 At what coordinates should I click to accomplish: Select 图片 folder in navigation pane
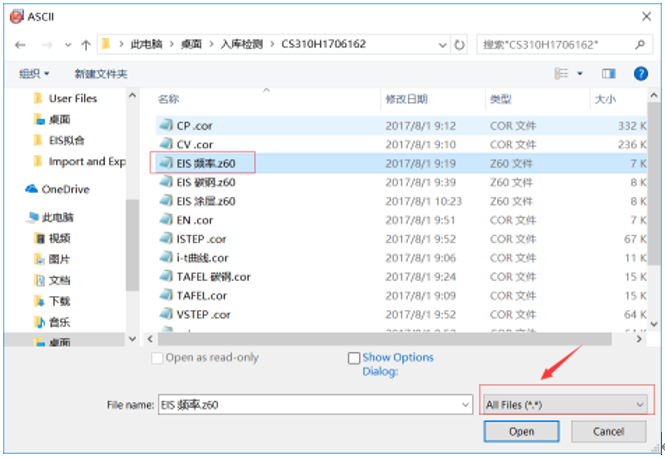click(53, 259)
